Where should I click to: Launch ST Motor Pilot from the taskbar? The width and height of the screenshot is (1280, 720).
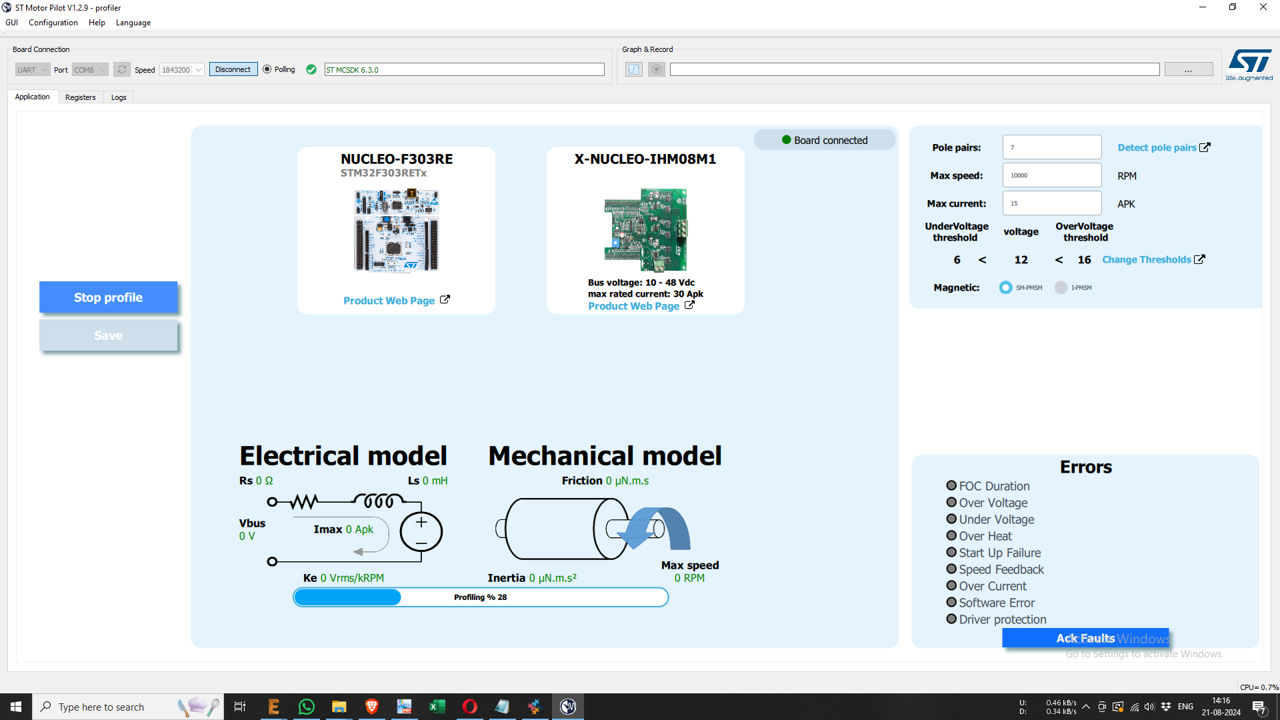click(x=568, y=707)
